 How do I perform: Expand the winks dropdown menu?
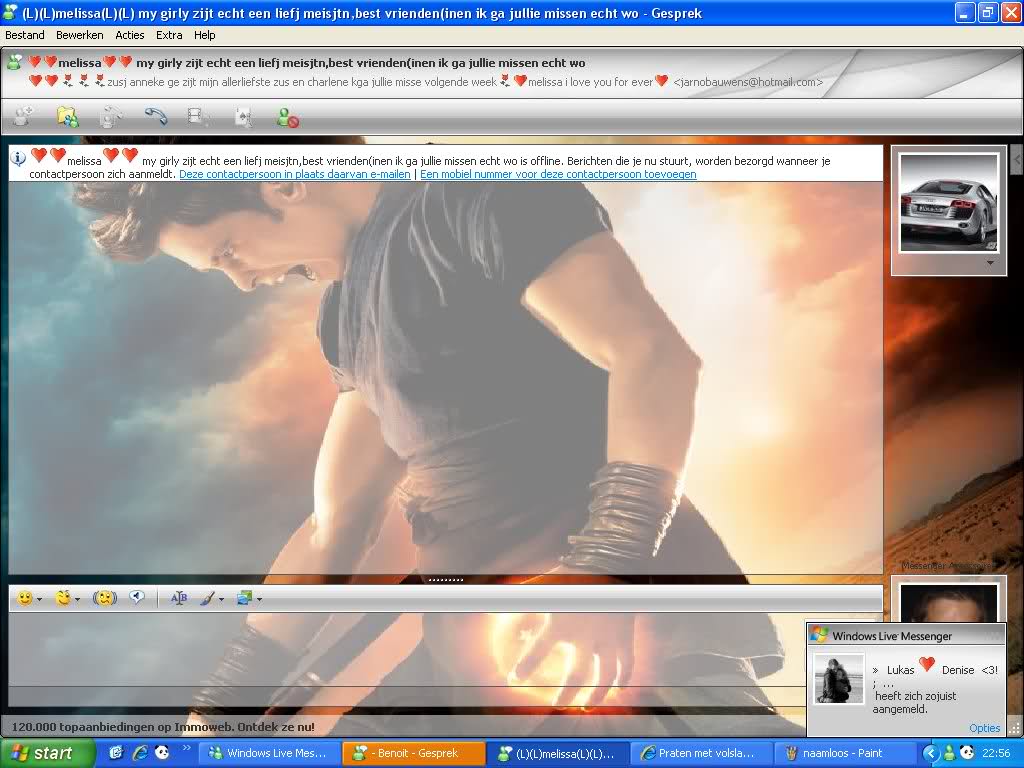77,599
